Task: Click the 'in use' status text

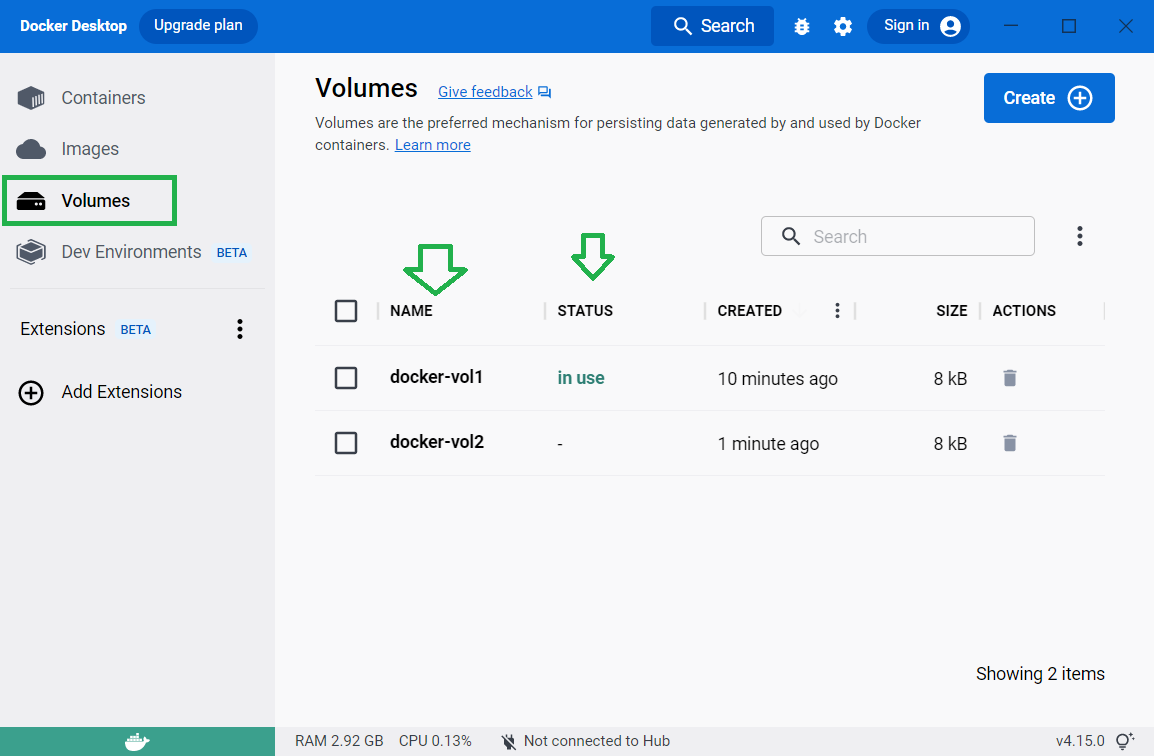Action: [581, 378]
